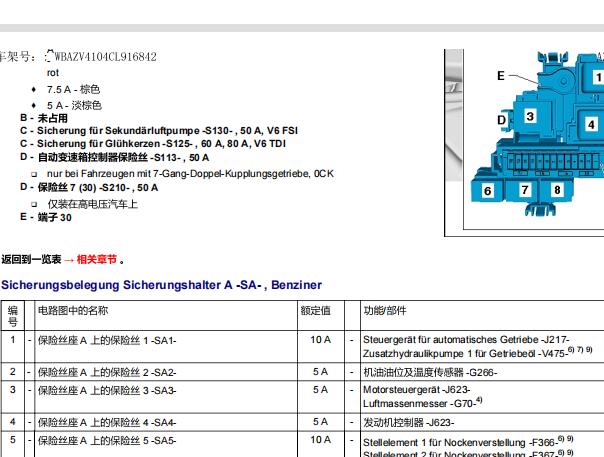Click the letter D in the fuse box diagram

[x=501, y=120]
